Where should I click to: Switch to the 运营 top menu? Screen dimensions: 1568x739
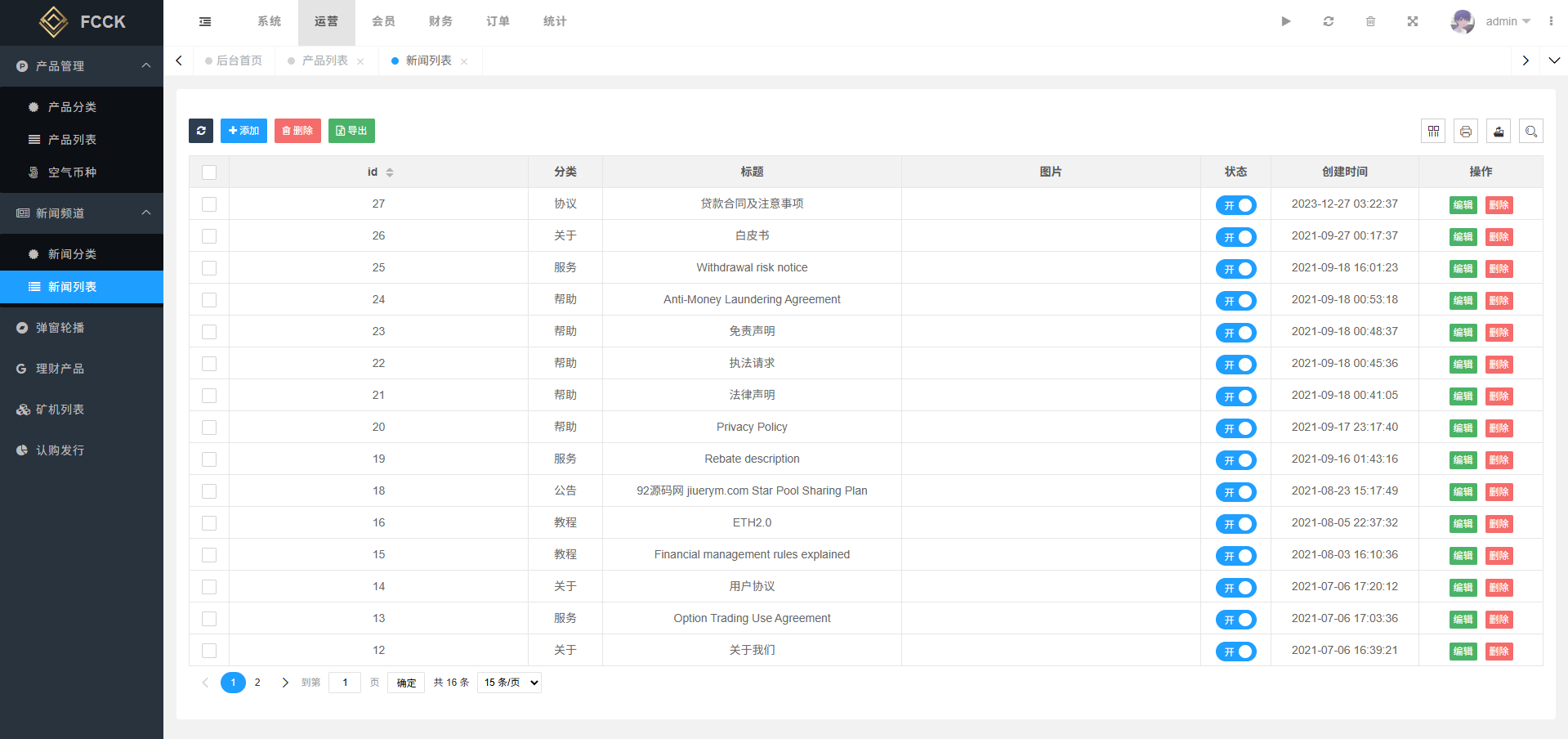click(326, 21)
